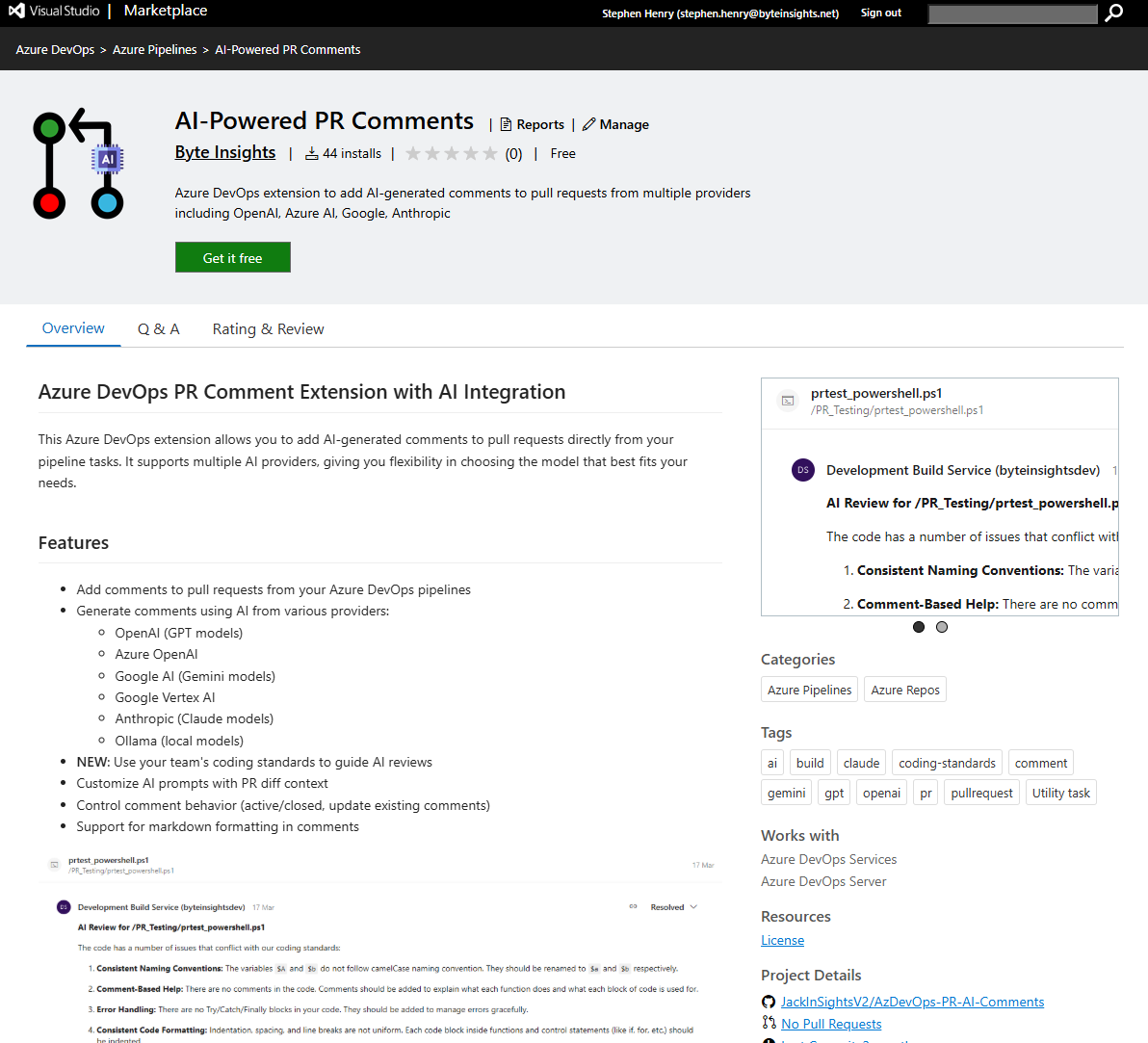This screenshot has height=1043, width=1148.
Task: Click the search magnifier icon
Action: click(x=1114, y=13)
